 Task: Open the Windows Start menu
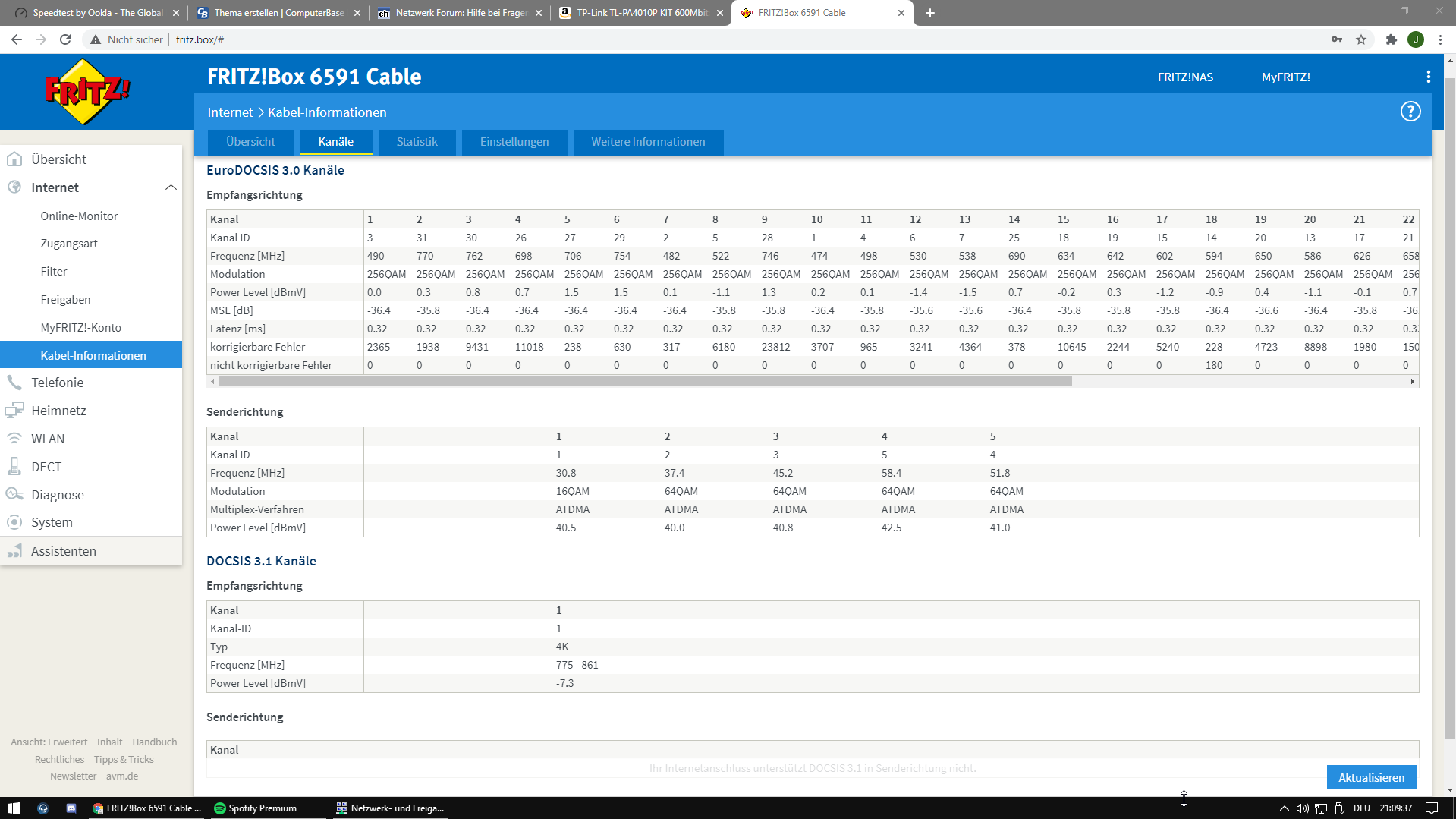click(x=14, y=808)
